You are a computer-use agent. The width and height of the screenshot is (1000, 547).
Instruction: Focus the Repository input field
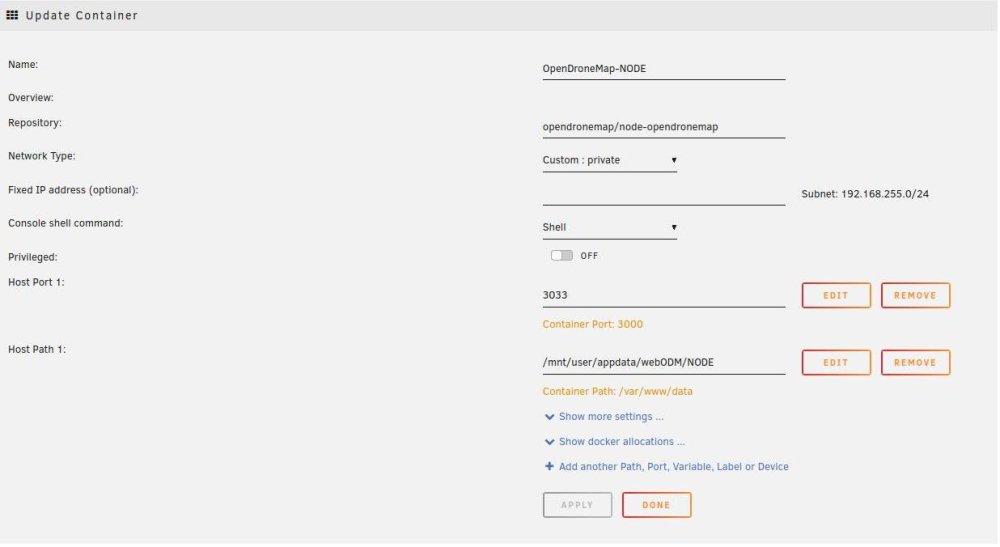click(663, 127)
